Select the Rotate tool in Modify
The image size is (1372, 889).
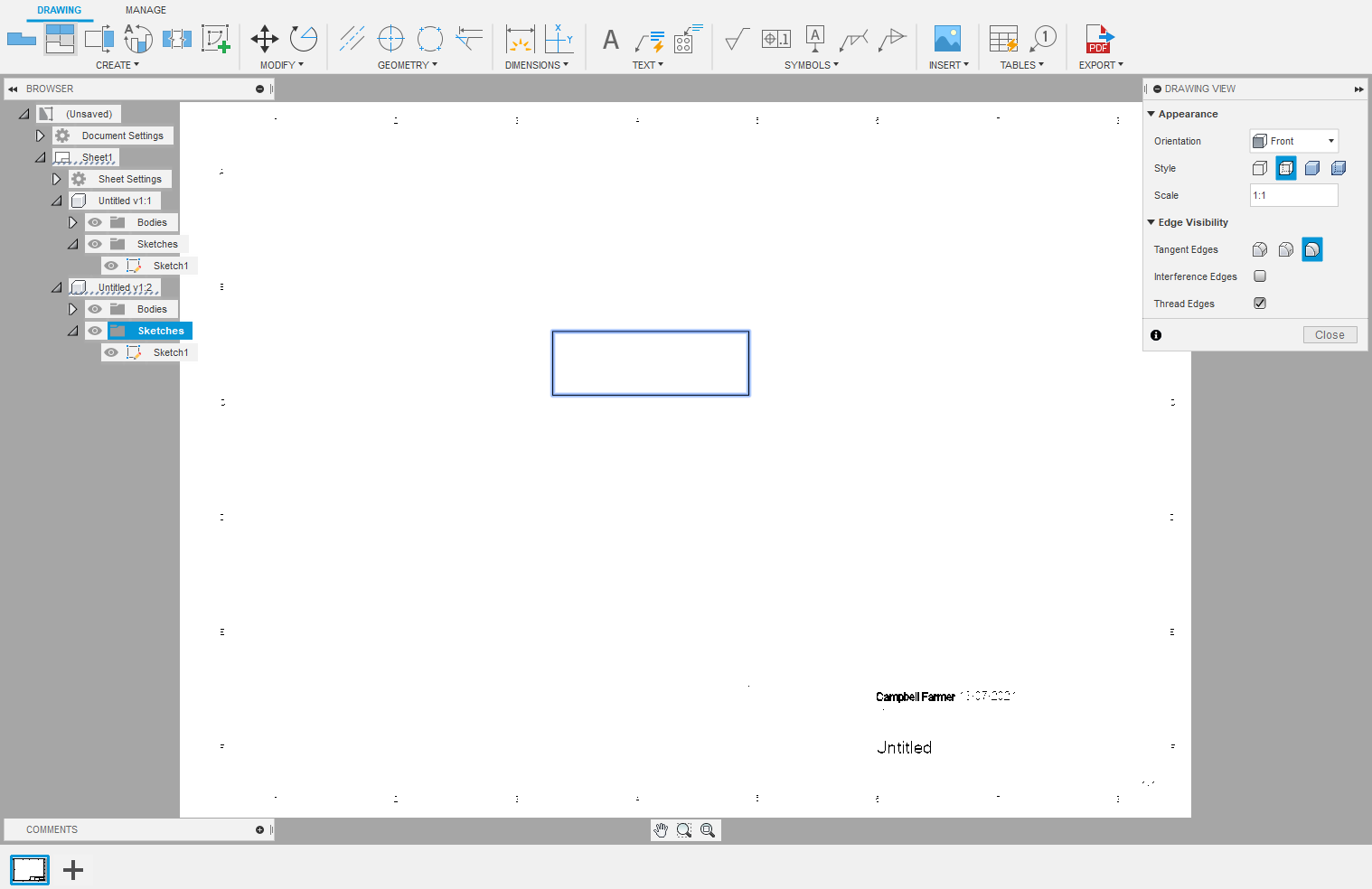tap(304, 39)
